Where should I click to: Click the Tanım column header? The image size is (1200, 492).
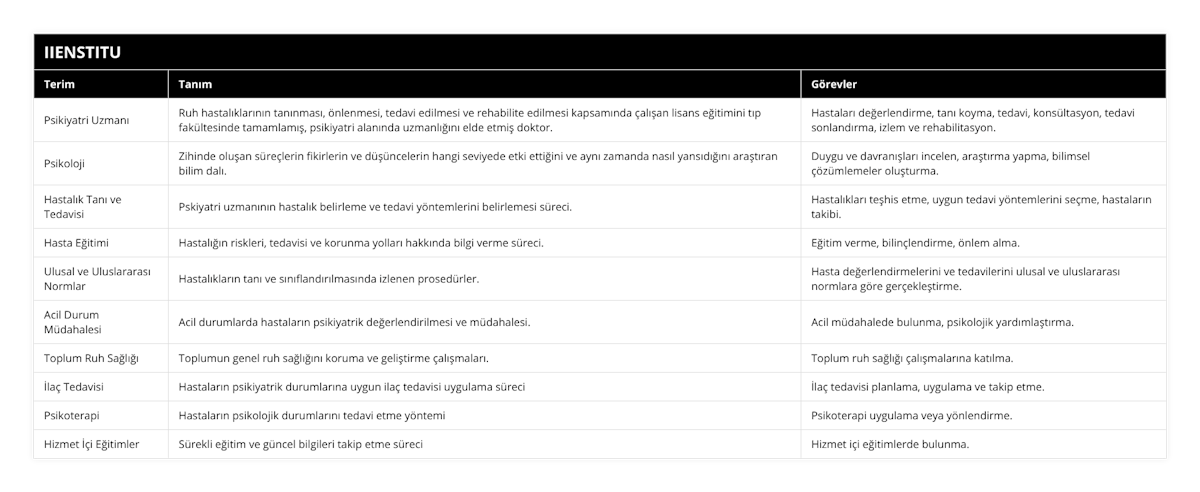195,85
